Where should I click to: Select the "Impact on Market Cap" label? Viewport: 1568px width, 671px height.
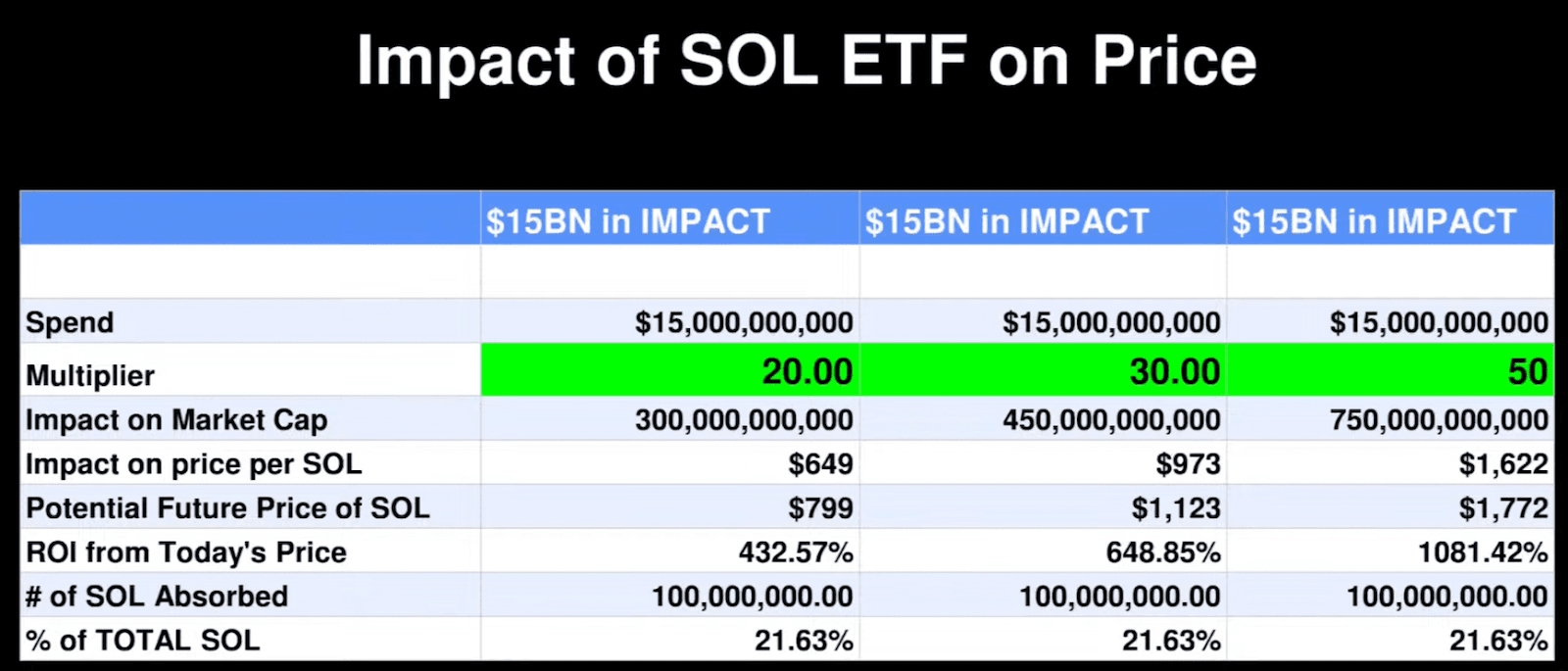pos(176,419)
